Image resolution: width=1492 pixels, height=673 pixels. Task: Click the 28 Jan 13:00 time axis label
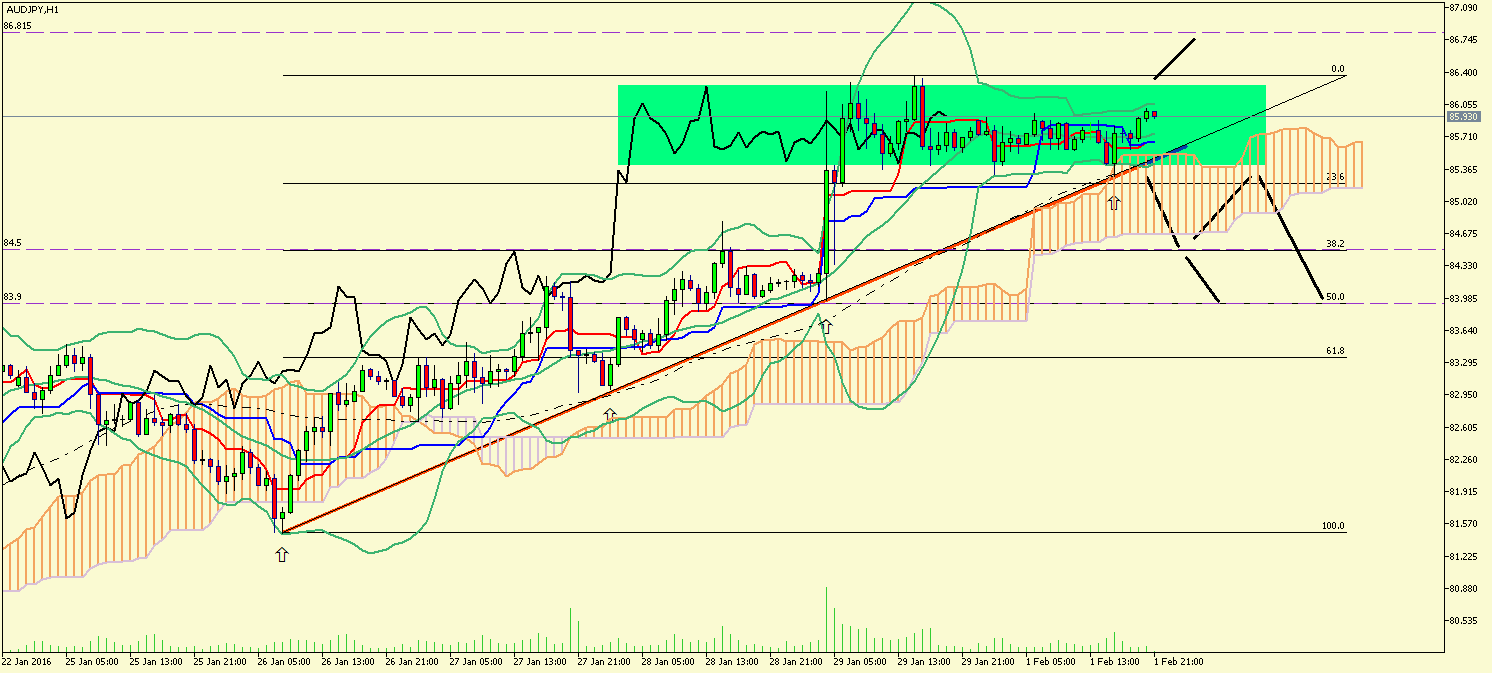click(730, 661)
